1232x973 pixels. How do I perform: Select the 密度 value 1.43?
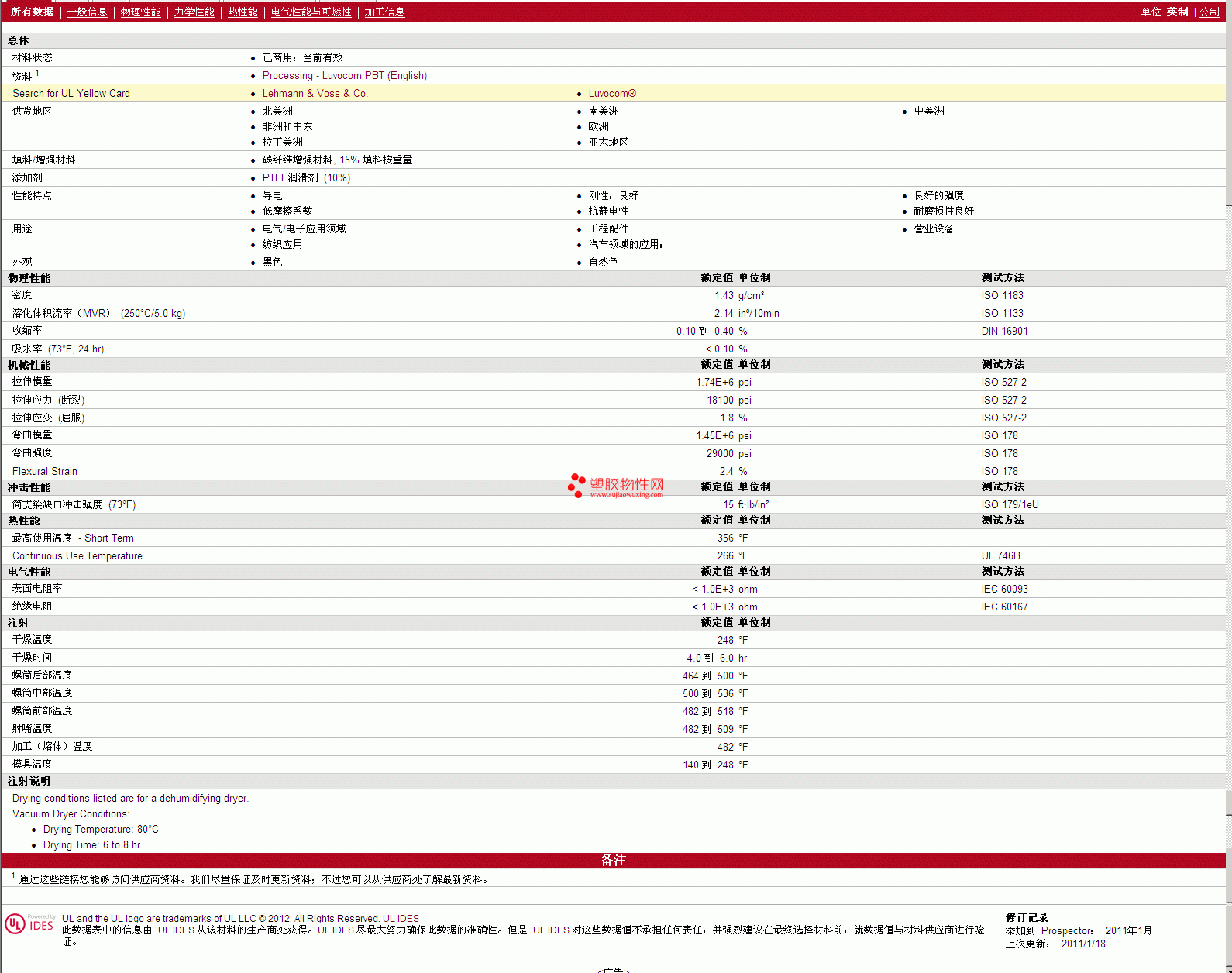tap(724, 295)
